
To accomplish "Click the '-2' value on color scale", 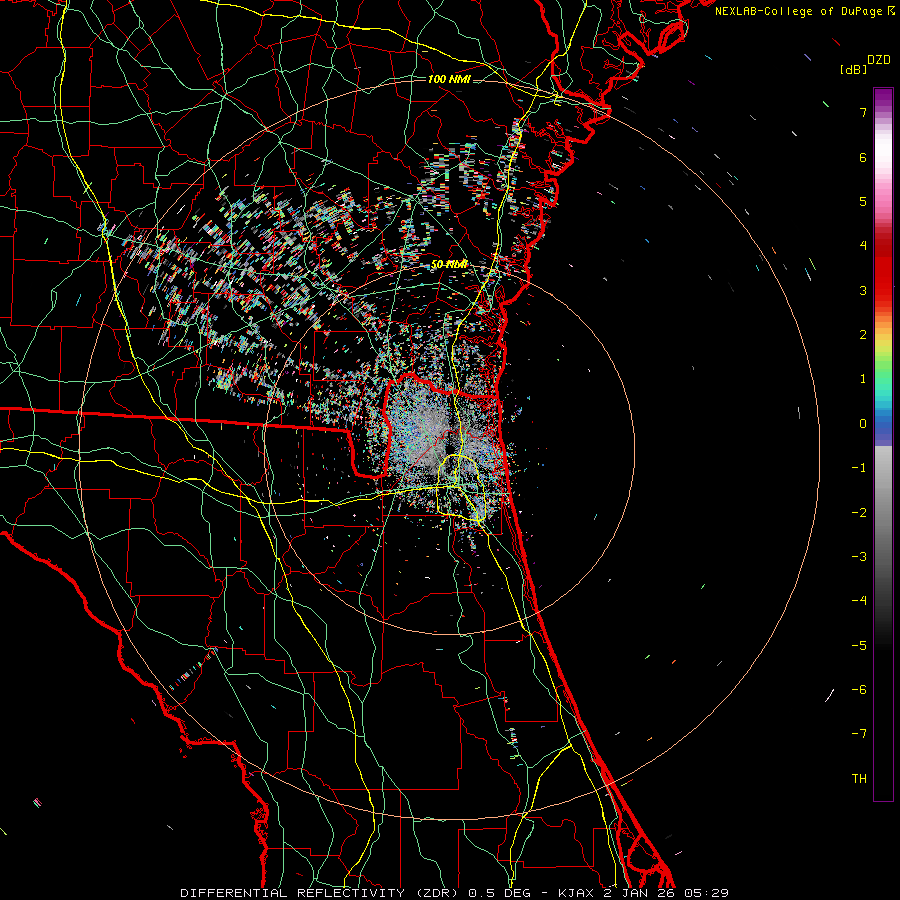I will [859, 513].
